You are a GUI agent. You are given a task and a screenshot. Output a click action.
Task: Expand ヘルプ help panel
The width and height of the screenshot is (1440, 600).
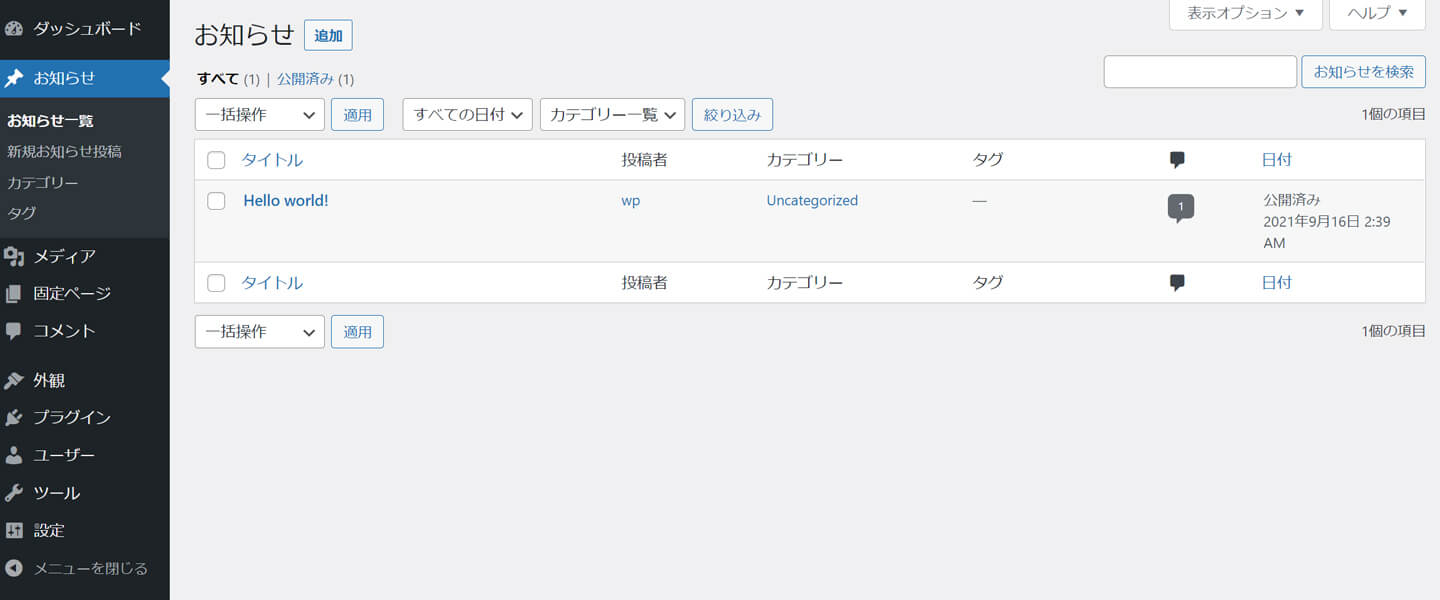tap(1377, 14)
